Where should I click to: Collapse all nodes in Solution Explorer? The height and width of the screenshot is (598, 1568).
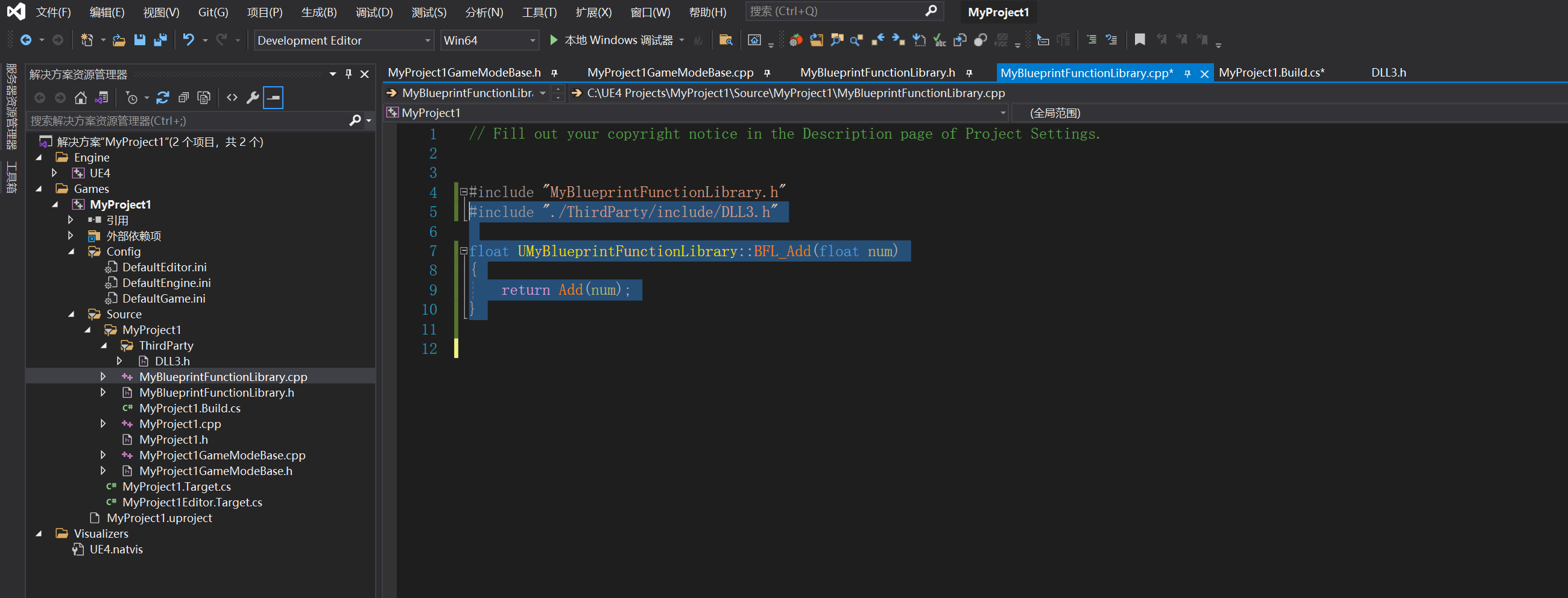[183, 97]
